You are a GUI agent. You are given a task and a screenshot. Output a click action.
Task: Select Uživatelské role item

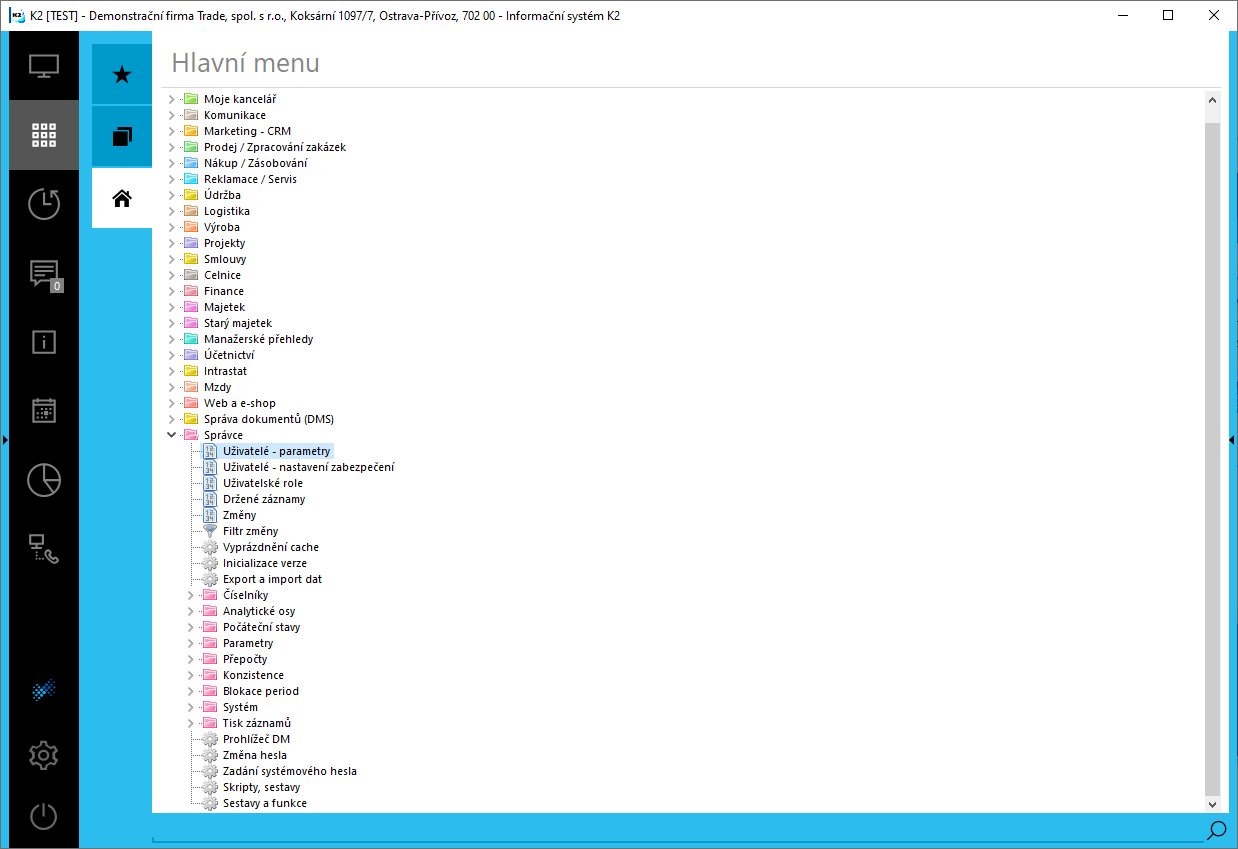click(x=262, y=483)
